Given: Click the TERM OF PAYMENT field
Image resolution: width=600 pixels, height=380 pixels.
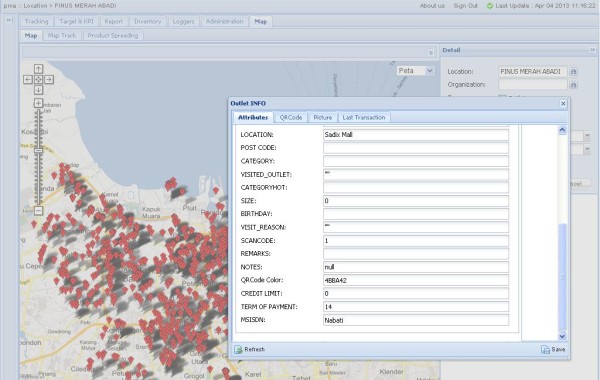Looking at the screenshot, I should pos(416,307).
